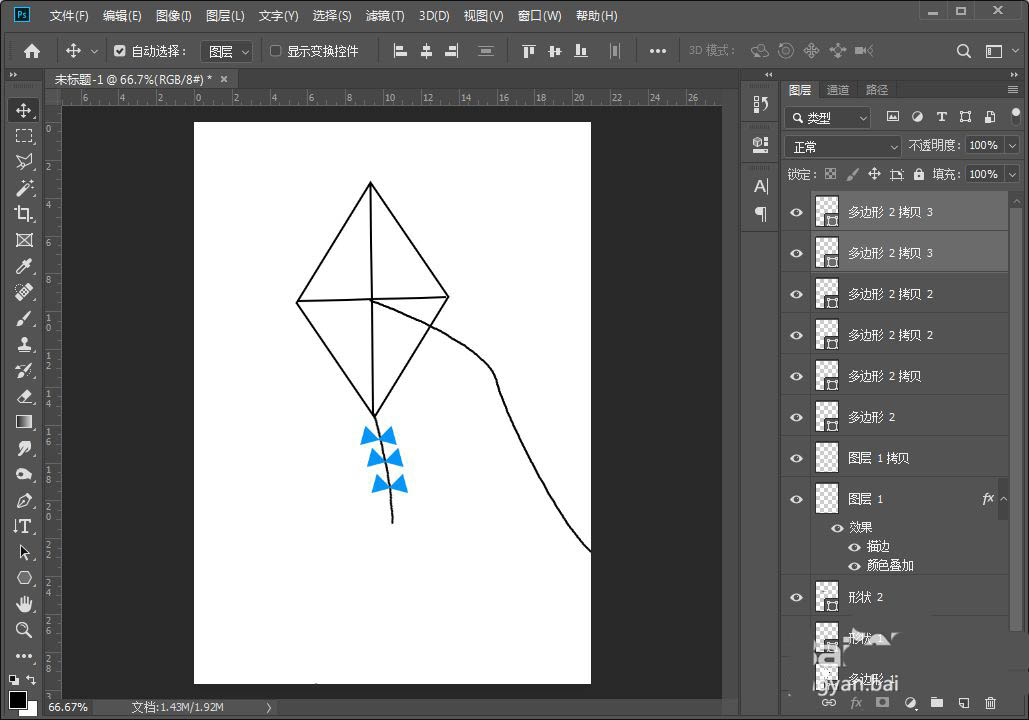Viewport: 1029px width, 720px height.
Task: Click Align left edges icon
Action: click(400, 51)
